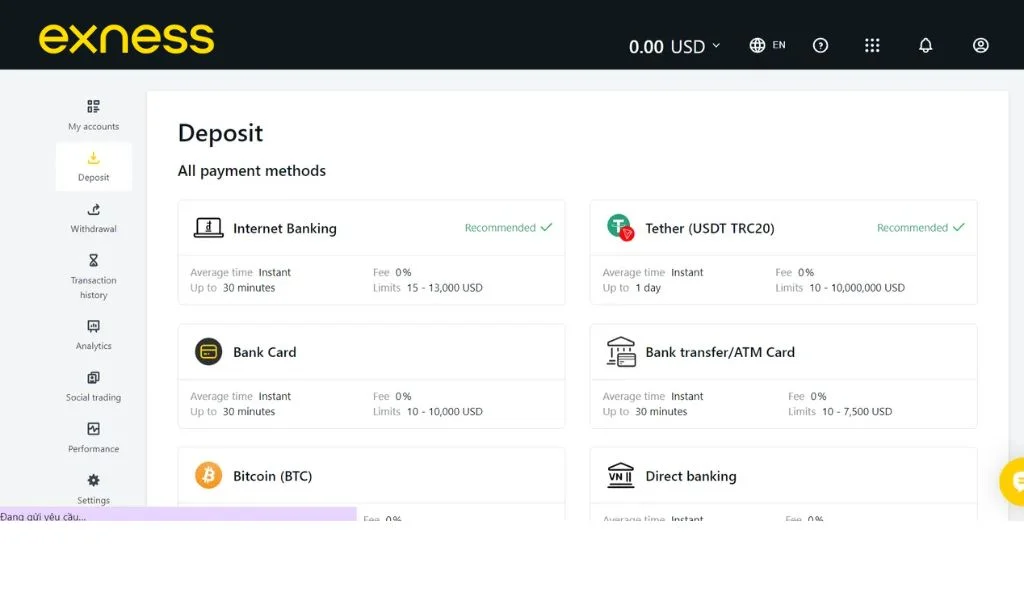Open Transaction history from the sidebar
This screenshot has width=1024, height=600.
(93, 262)
